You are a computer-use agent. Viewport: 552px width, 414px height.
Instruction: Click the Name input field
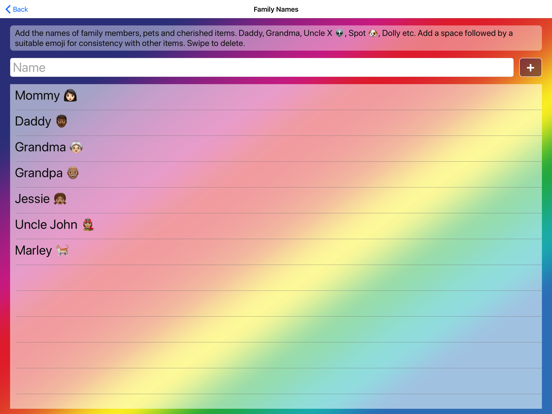262,67
